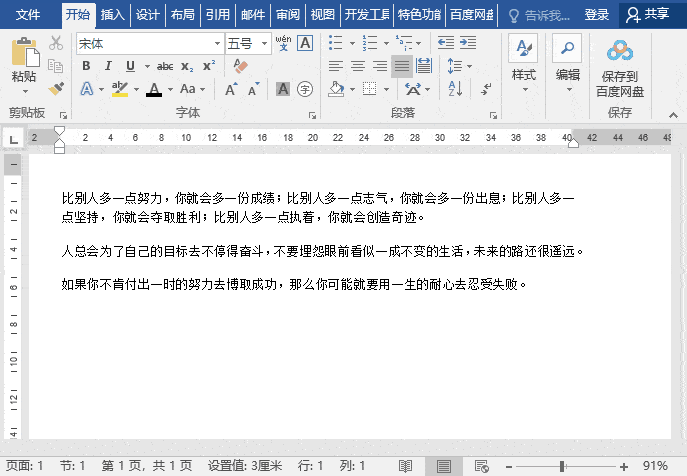Screen dimensions: 687x476
Task: Toggle Bold formatting
Action: pyautogui.click(x=86, y=66)
